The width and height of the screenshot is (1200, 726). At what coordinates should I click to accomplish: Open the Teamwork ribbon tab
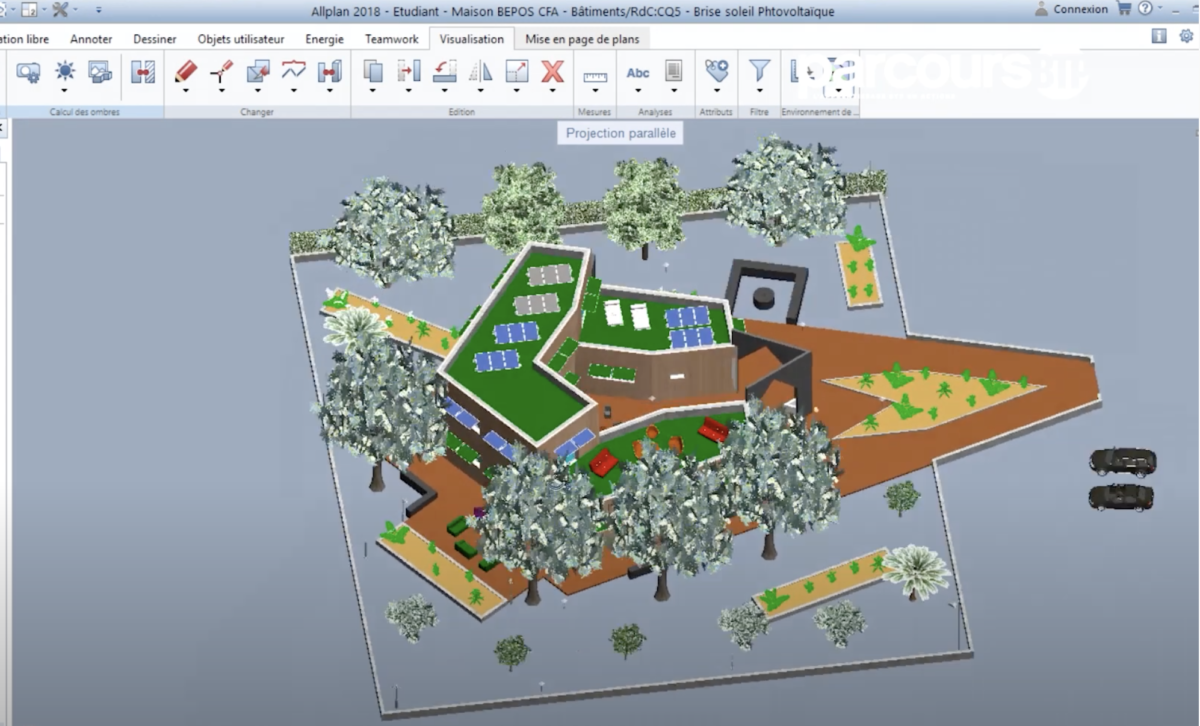tap(392, 39)
